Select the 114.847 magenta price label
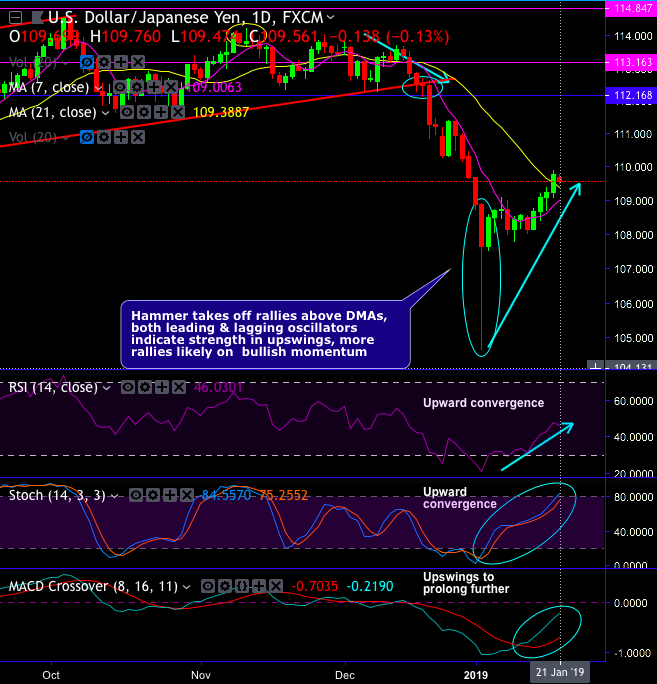657x684 pixels. click(x=631, y=8)
